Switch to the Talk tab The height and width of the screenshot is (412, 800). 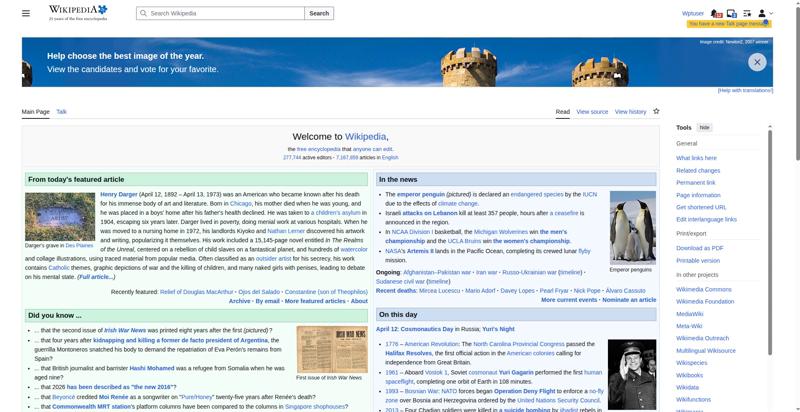[61, 112]
